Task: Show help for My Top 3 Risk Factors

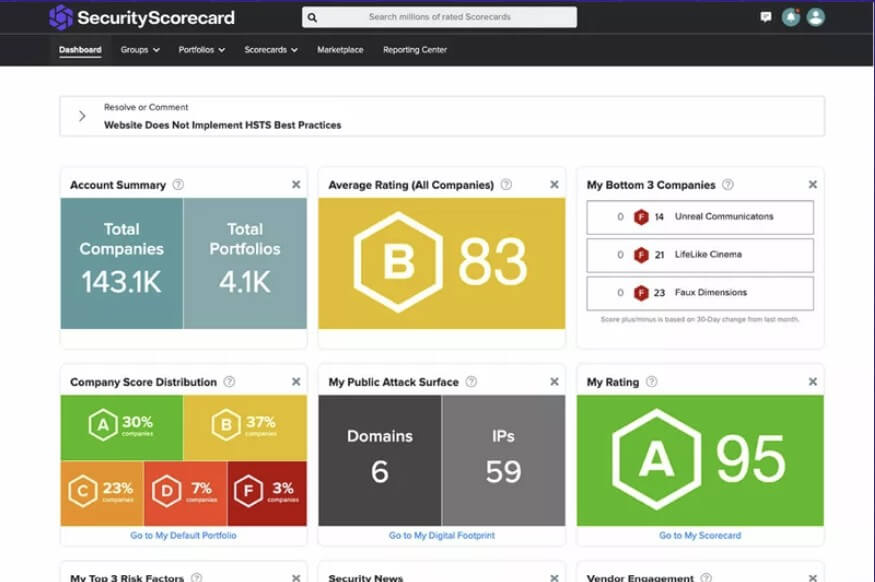Action: click(x=196, y=578)
